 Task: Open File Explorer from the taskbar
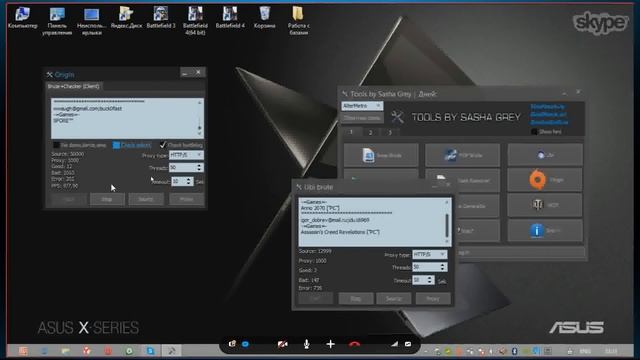coord(65,351)
